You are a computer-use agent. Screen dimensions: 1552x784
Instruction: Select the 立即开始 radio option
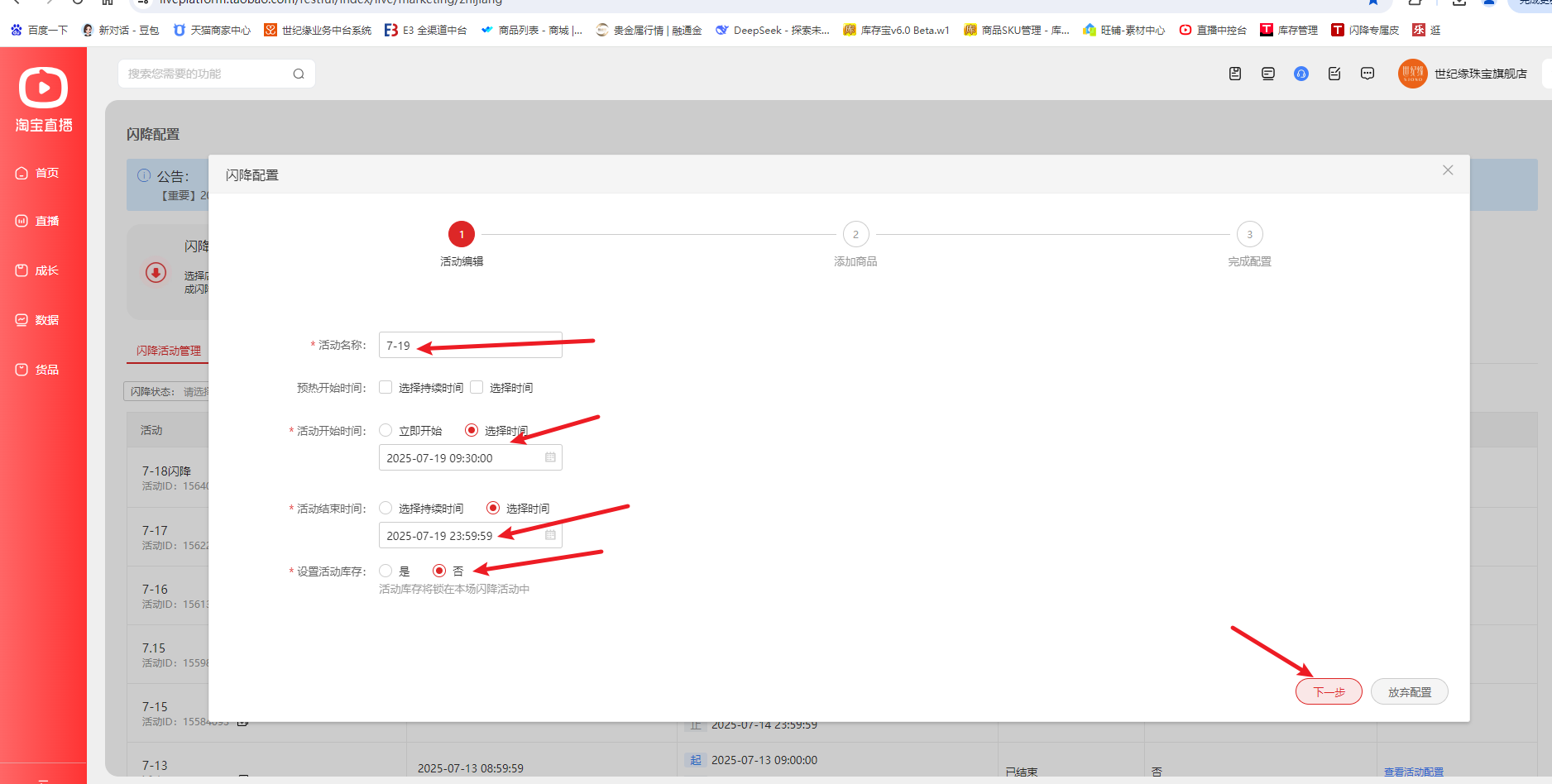coord(386,430)
